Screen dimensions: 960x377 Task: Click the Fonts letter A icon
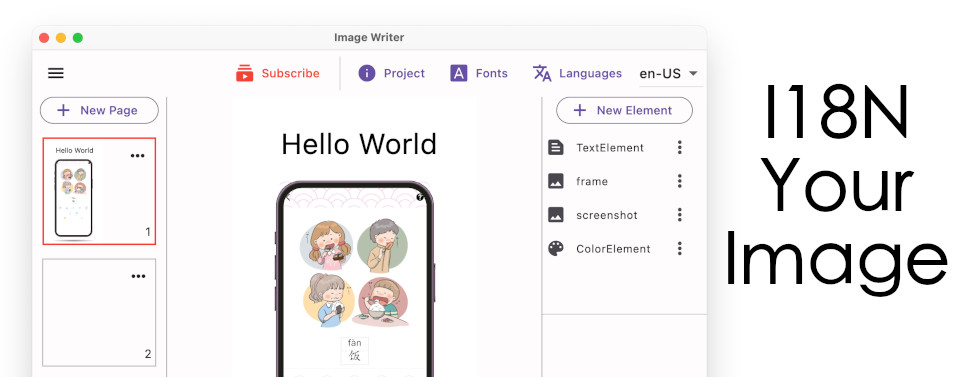tap(459, 73)
